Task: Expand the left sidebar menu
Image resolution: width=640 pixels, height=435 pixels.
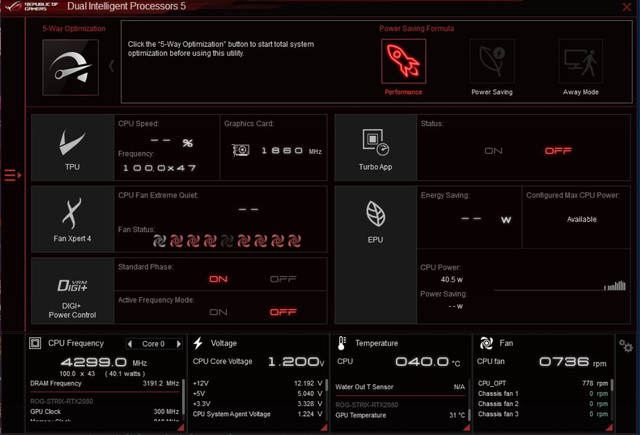Action: [12, 175]
